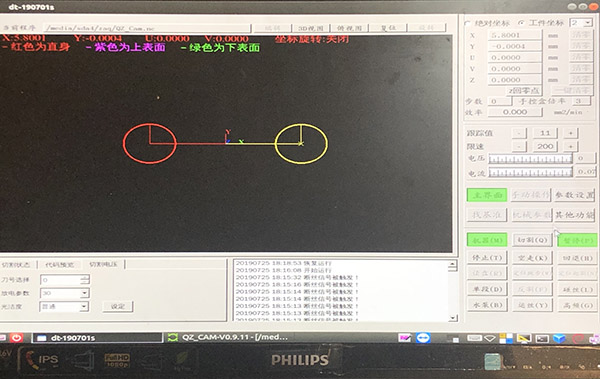Switch to the 代码预览 code preview tab

coord(59,265)
